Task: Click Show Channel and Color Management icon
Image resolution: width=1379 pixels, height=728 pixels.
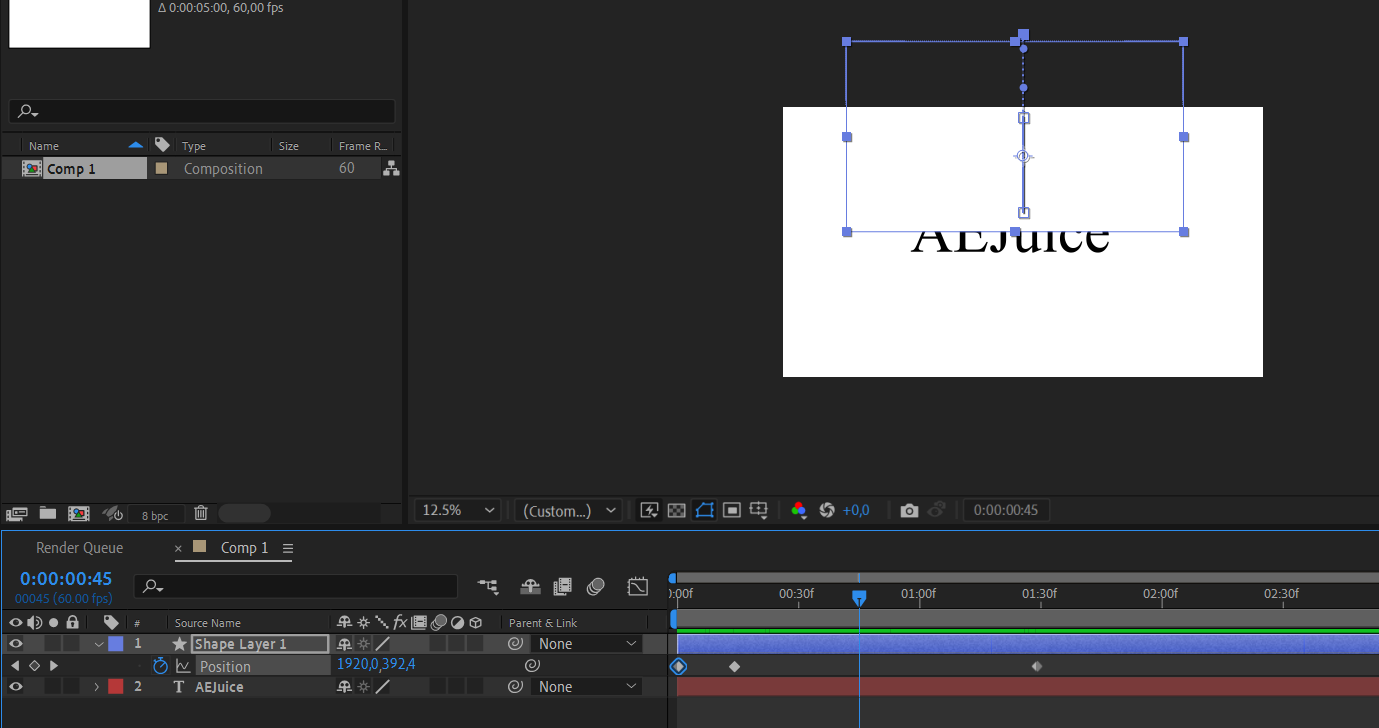Action: 798,511
